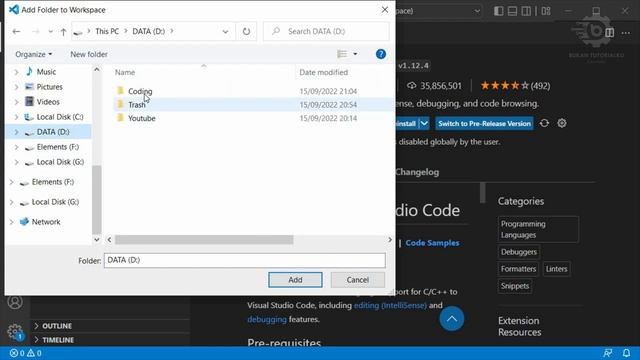Open Local Disk (C:) in sidebar
The image size is (640, 360).
(60, 117)
